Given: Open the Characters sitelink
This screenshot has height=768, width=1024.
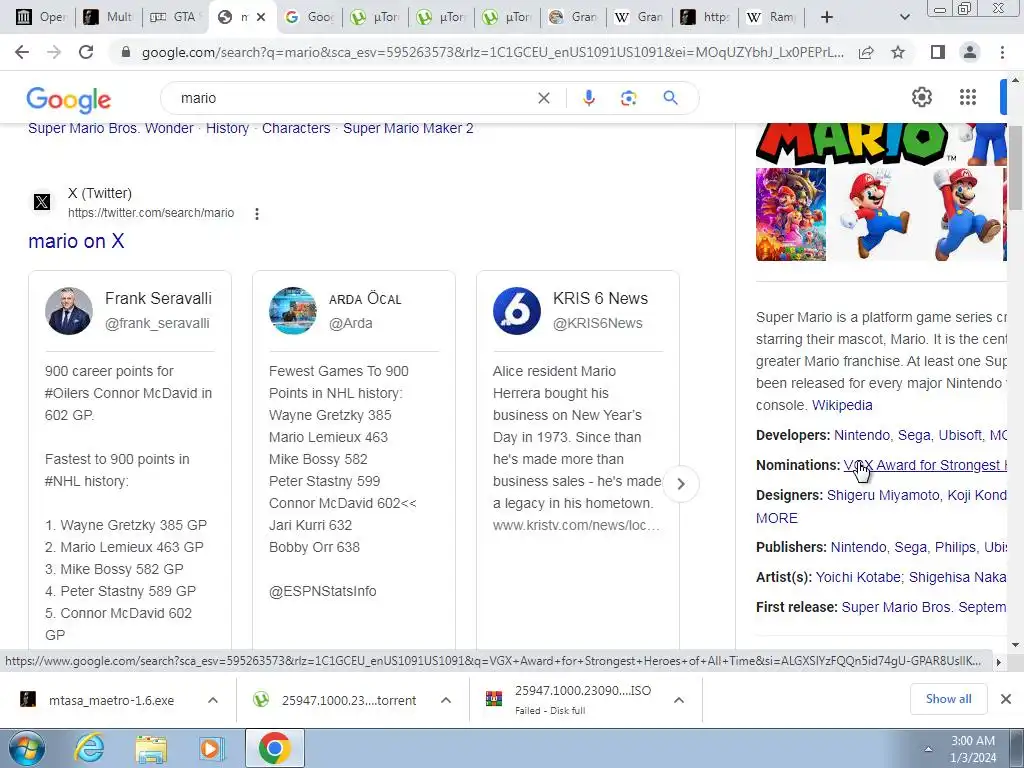Looking at the screenshot, I should pos(296,128).
